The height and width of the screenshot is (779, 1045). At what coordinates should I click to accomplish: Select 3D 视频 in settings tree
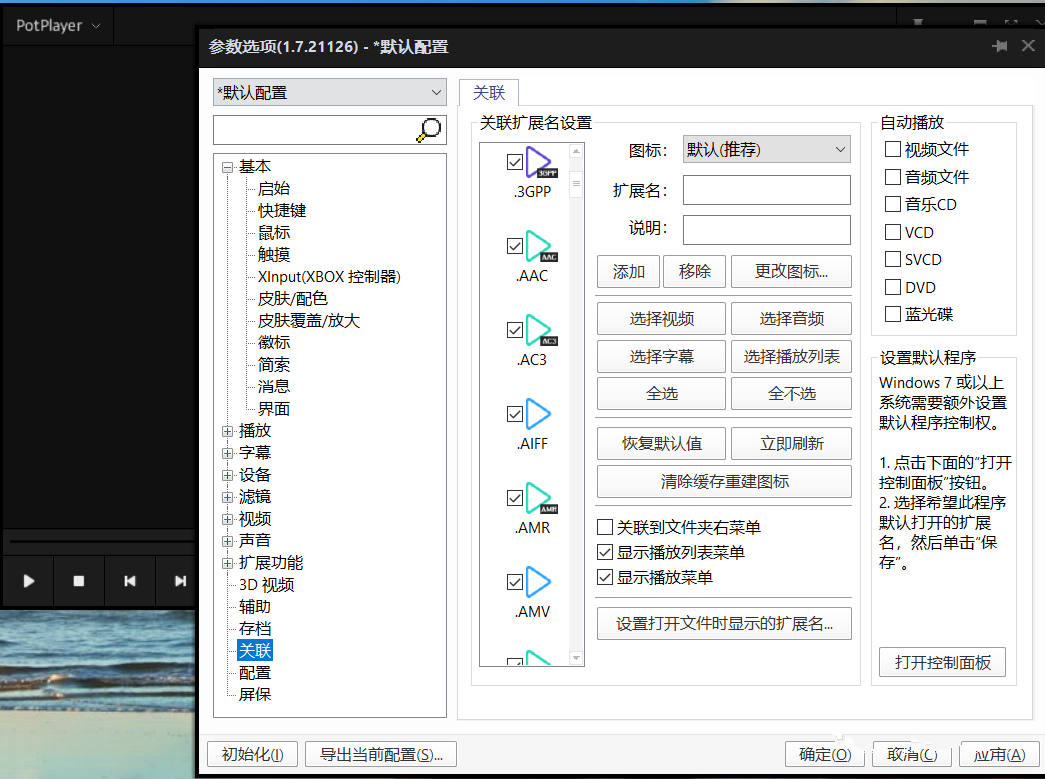point(267,585)
